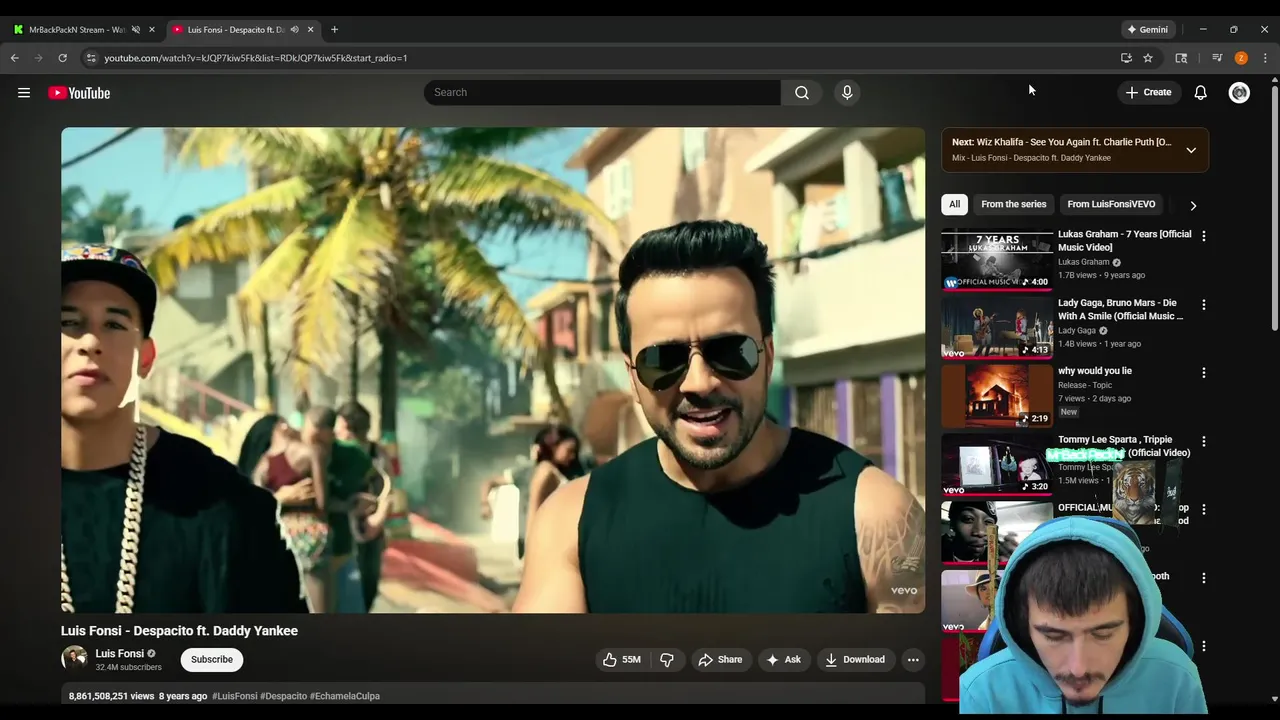This screenshot has width=1280, height=720.
Task: Go back in browser history
Action: [15, 58]
